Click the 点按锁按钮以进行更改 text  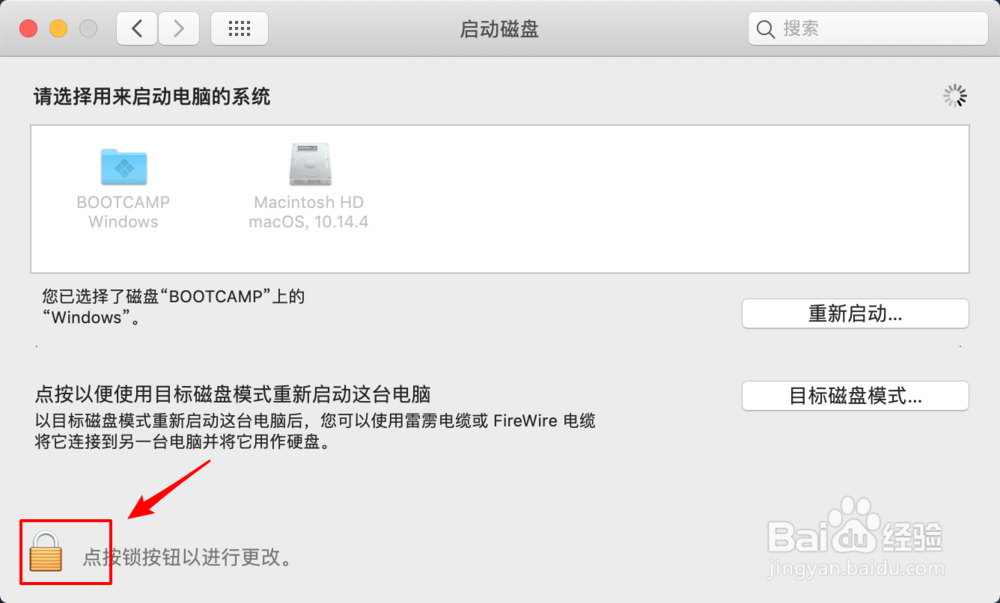(189, 557)
